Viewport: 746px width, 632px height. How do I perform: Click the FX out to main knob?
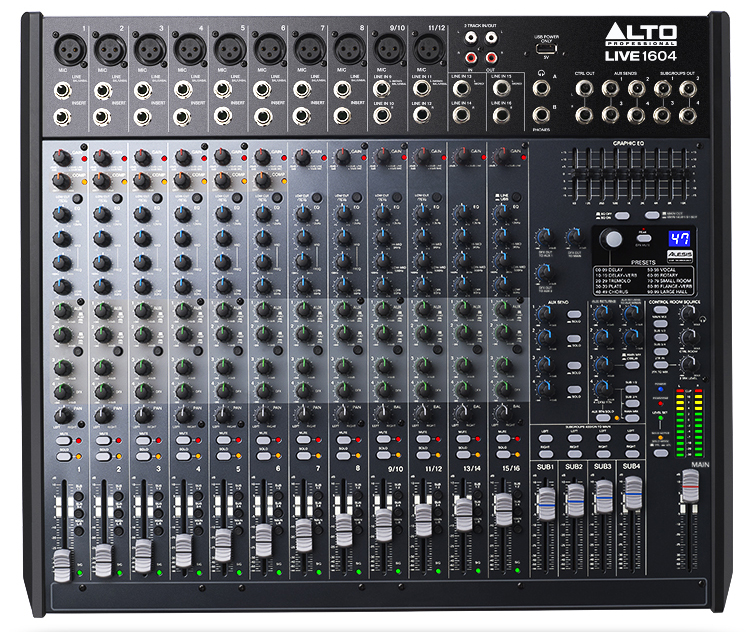[x=575, y=237]
